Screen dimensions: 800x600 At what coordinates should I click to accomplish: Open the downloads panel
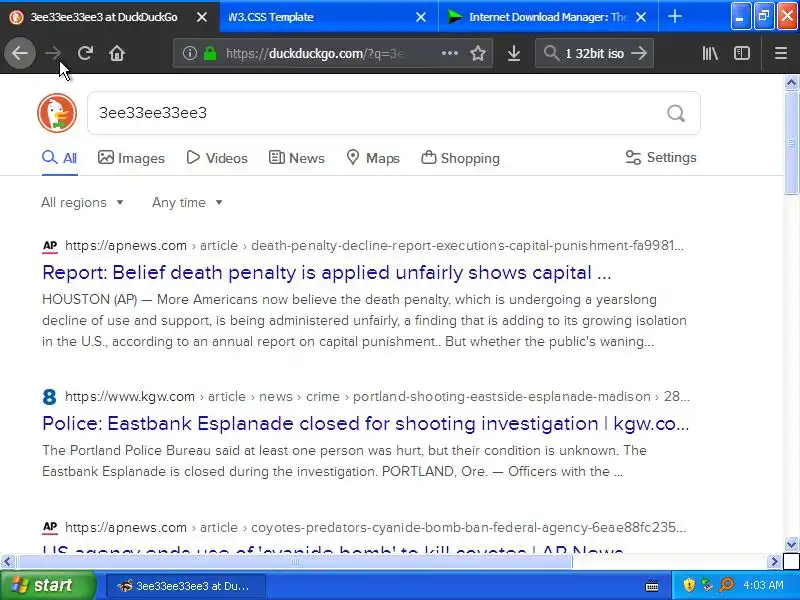click(514, 53)
